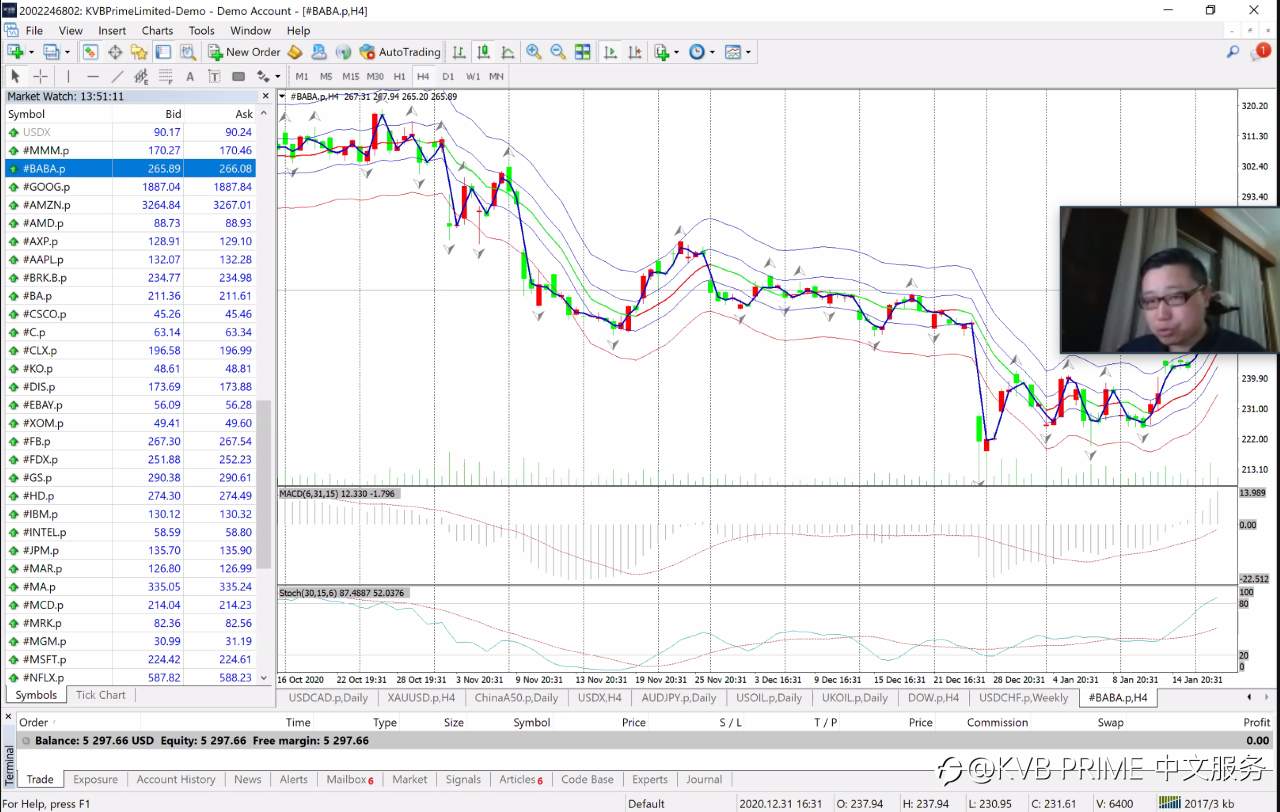Select the W1 timeframe
The width and height of the screenshot is (1280, 812).
point(473,76)
